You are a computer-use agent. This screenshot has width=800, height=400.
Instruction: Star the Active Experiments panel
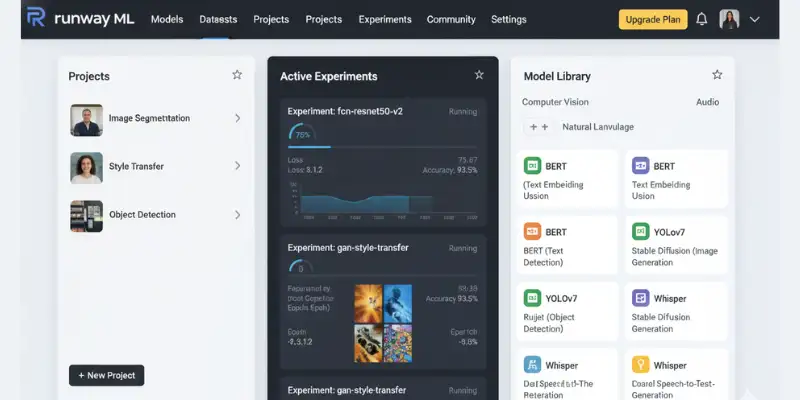click(479, 75)
